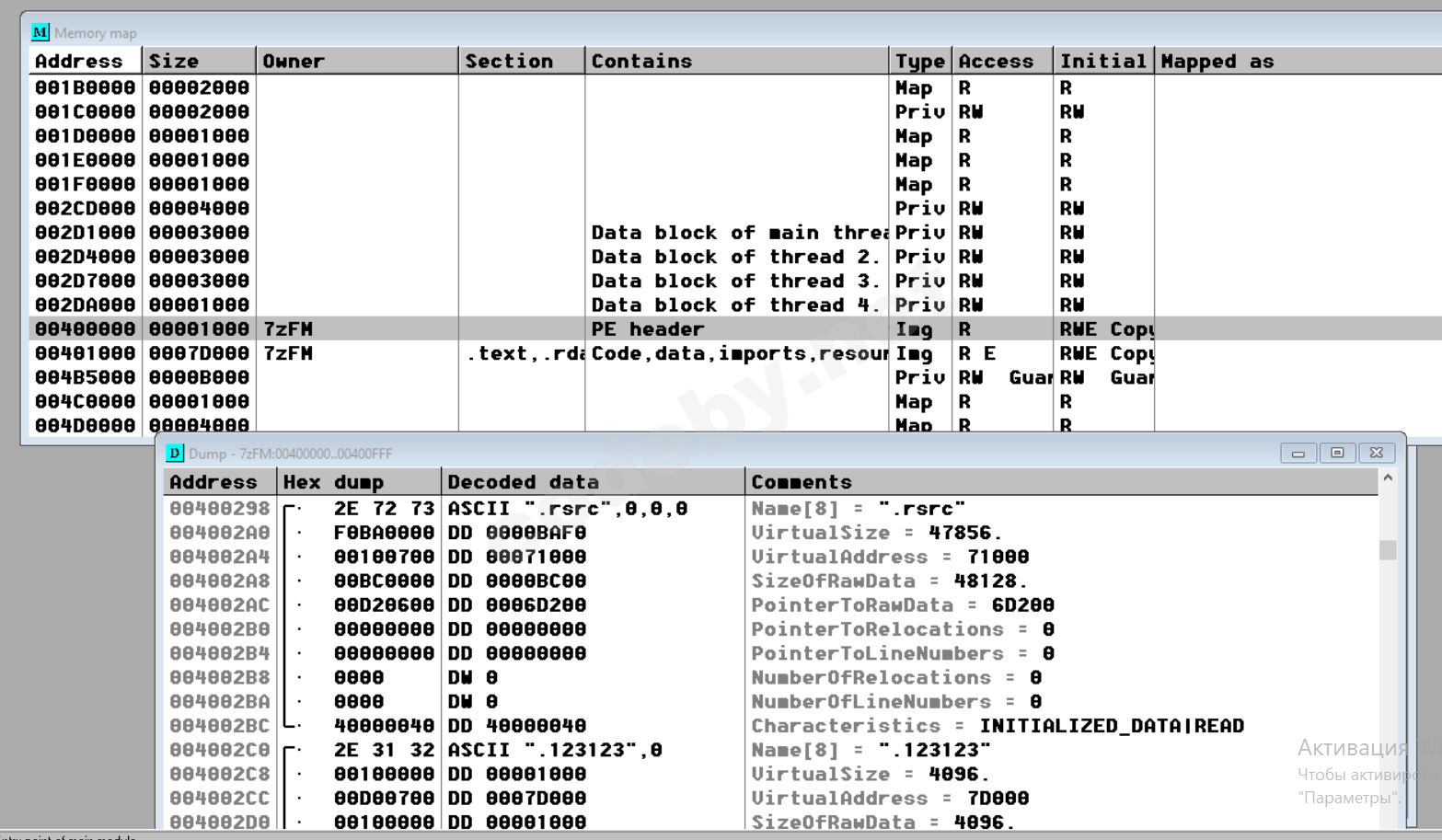Click hex dump value F0BA0000

pyautogui.click(x=384, y=533)
